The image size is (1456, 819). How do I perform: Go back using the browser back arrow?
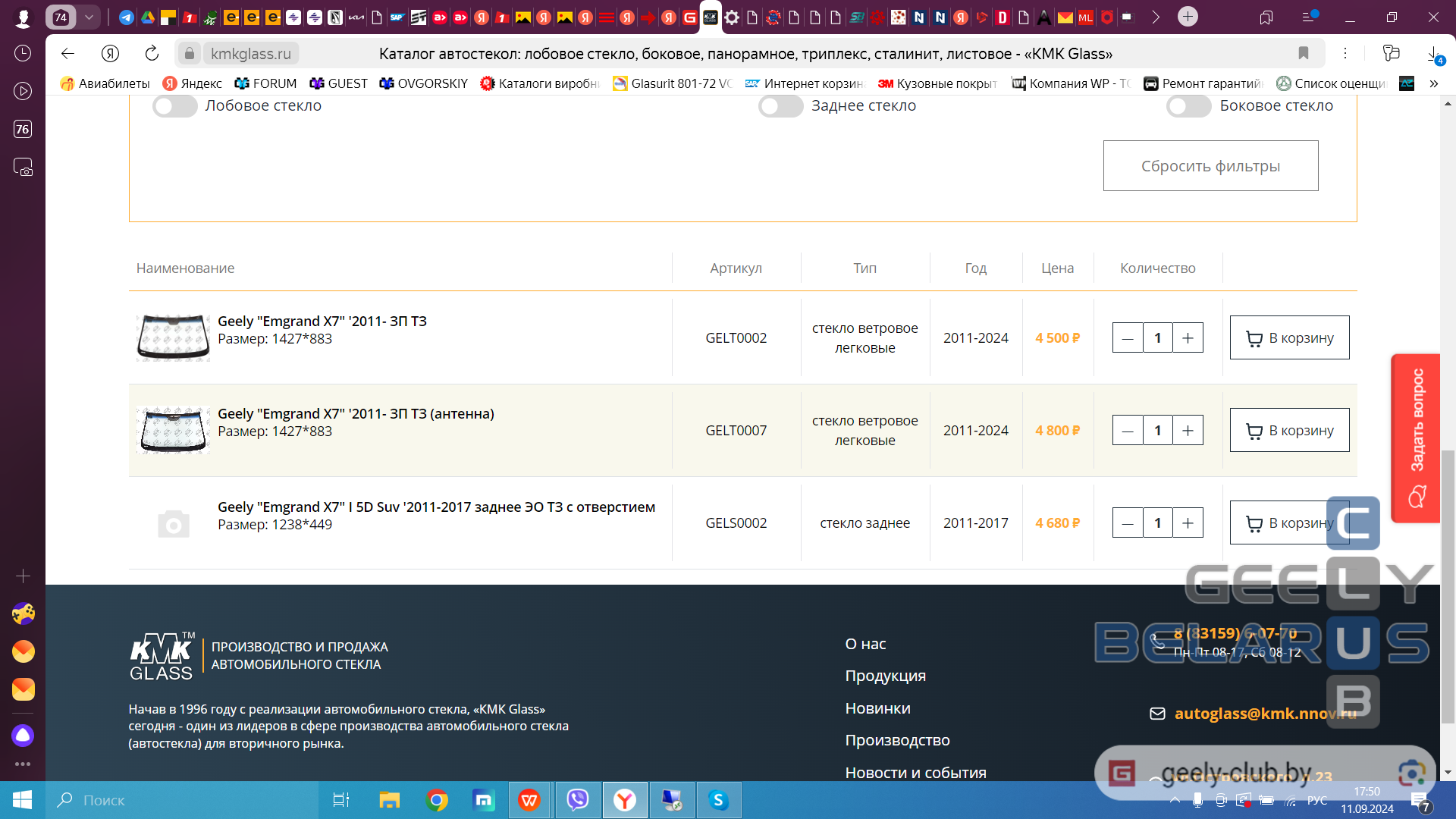[x=67, y=53]
